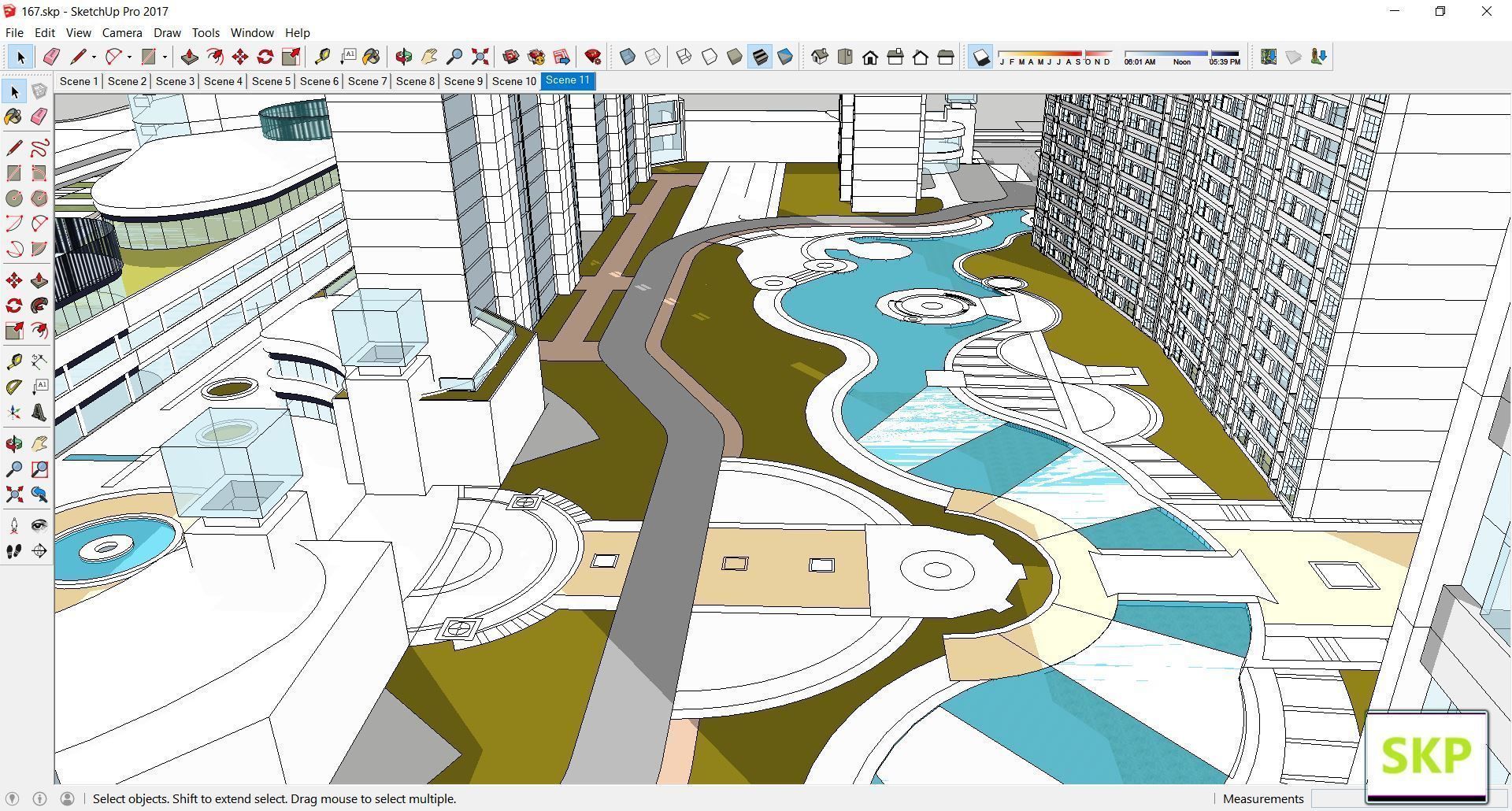Screen dimensions: 1512x811
Task: Pick the Dimension tool
Action: click(x=39, y=362)
